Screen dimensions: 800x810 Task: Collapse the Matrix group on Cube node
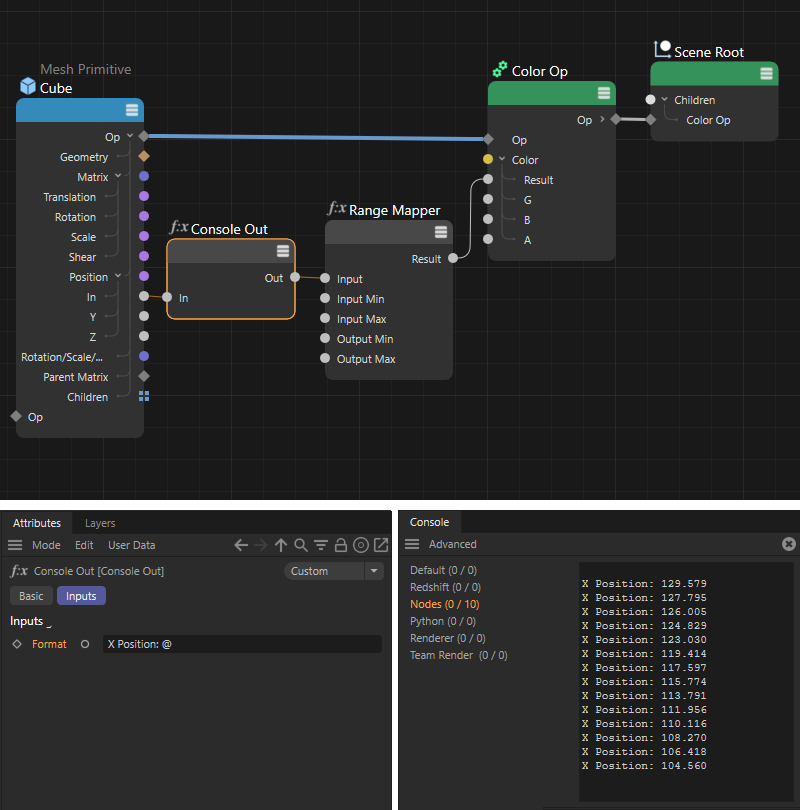tap(118, 176)
